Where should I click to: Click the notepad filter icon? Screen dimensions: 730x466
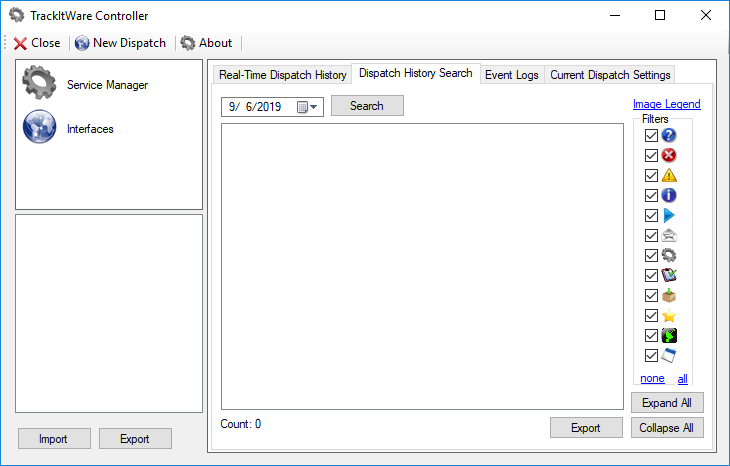pos(669,356)
